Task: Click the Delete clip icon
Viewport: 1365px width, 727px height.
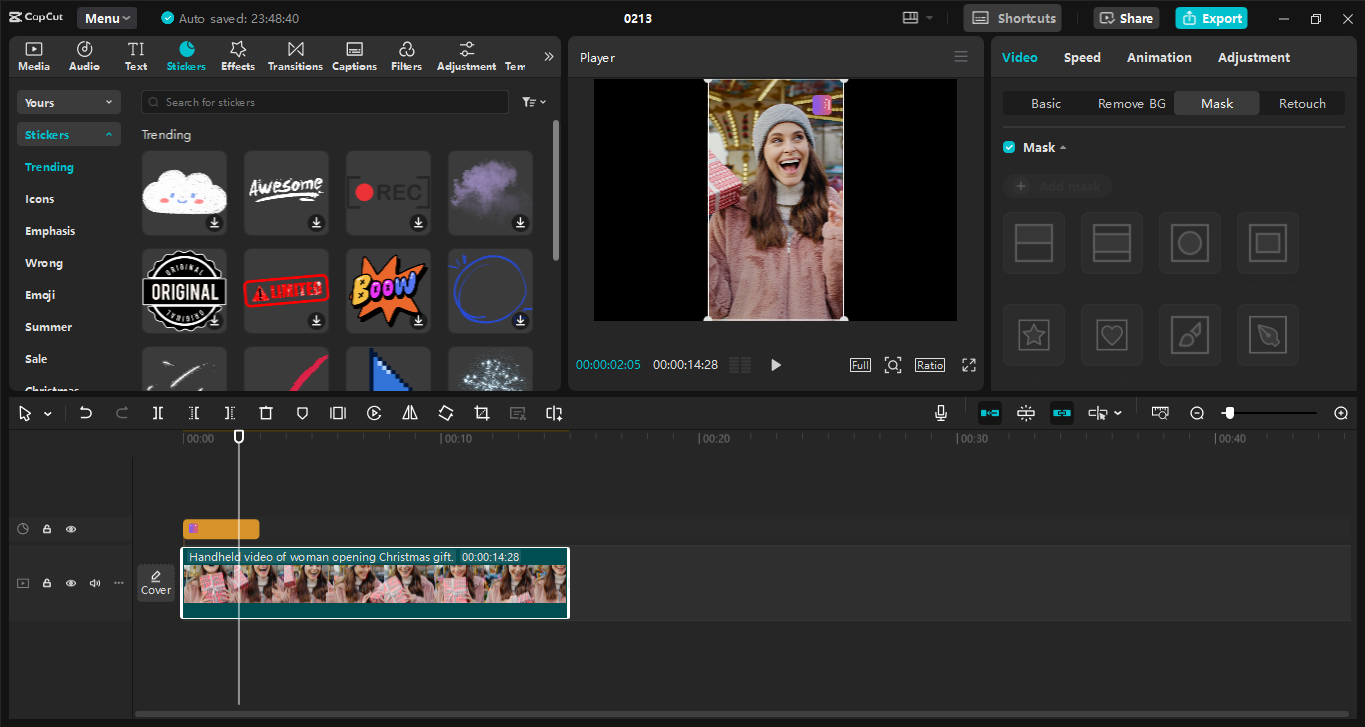Action: click(265, 412)
